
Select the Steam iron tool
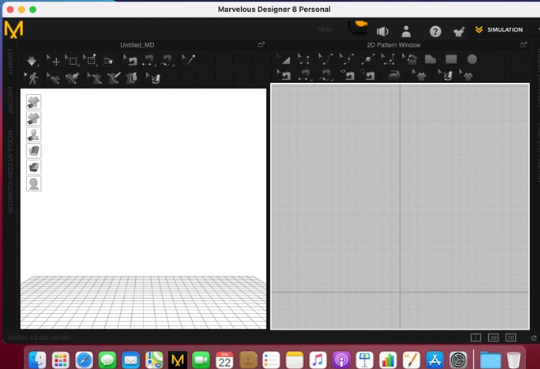click(x=394, y=75)
